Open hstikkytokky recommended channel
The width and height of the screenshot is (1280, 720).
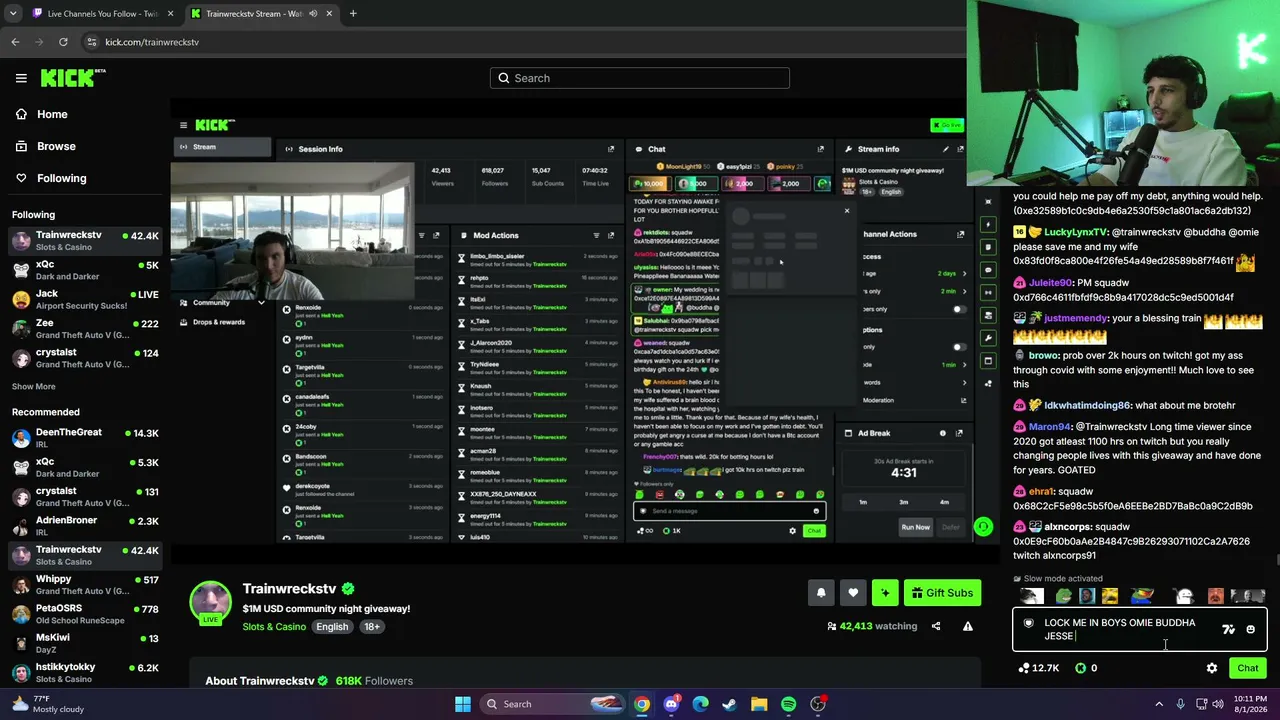85,672
